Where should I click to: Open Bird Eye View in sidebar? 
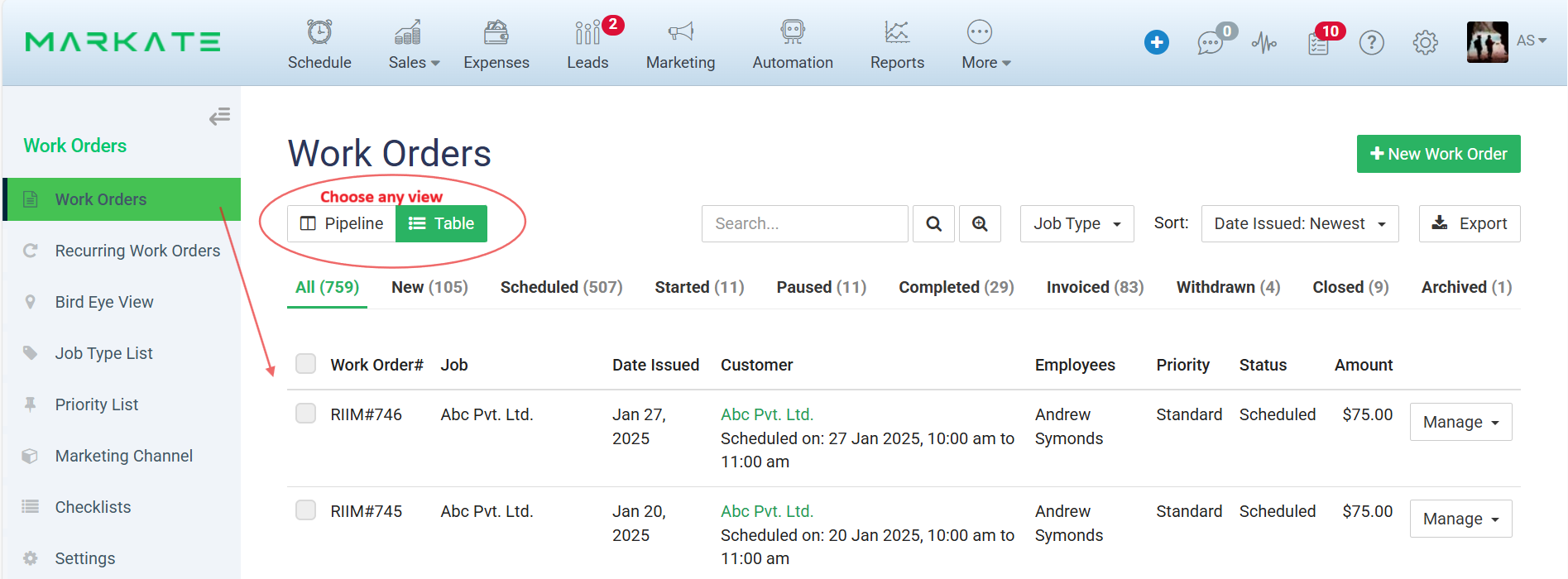tap(104, 302)
